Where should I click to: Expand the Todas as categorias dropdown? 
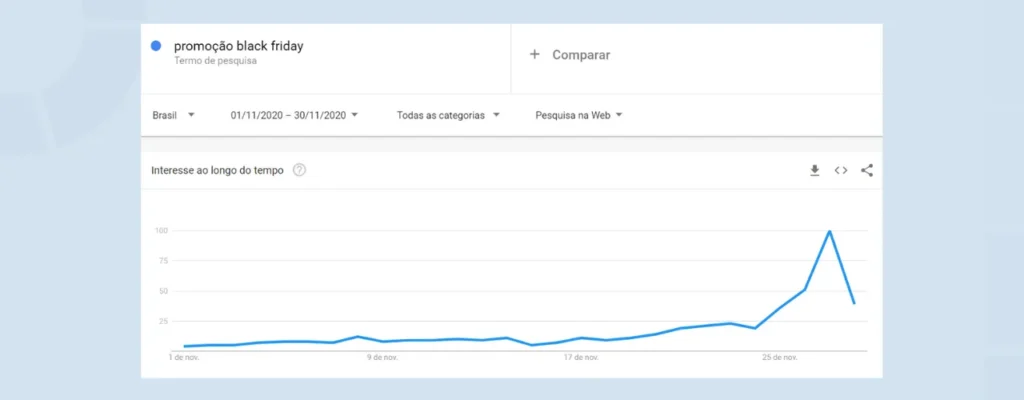pyautogui.click(x=448, y=115)
